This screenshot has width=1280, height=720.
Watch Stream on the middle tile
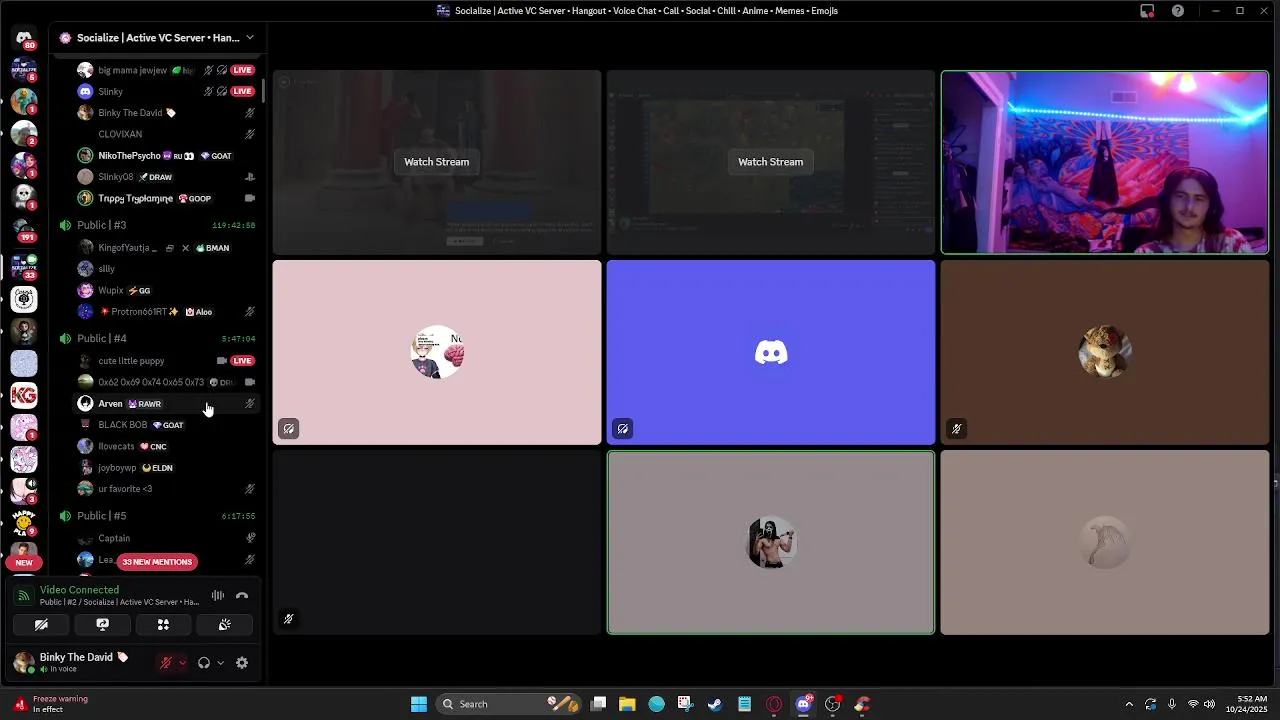click(x=770, y=162)
